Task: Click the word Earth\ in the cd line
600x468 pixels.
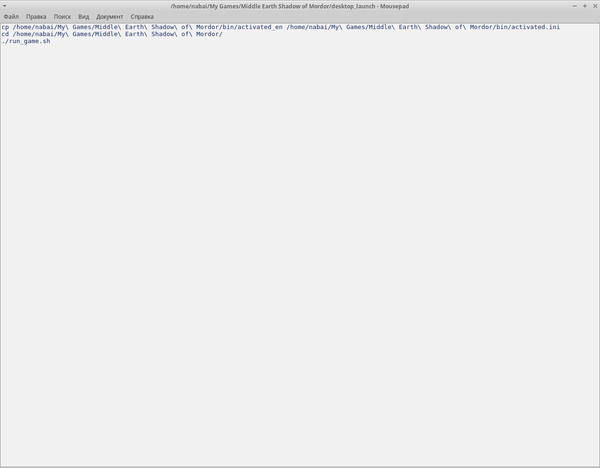Action: (135, 34)
